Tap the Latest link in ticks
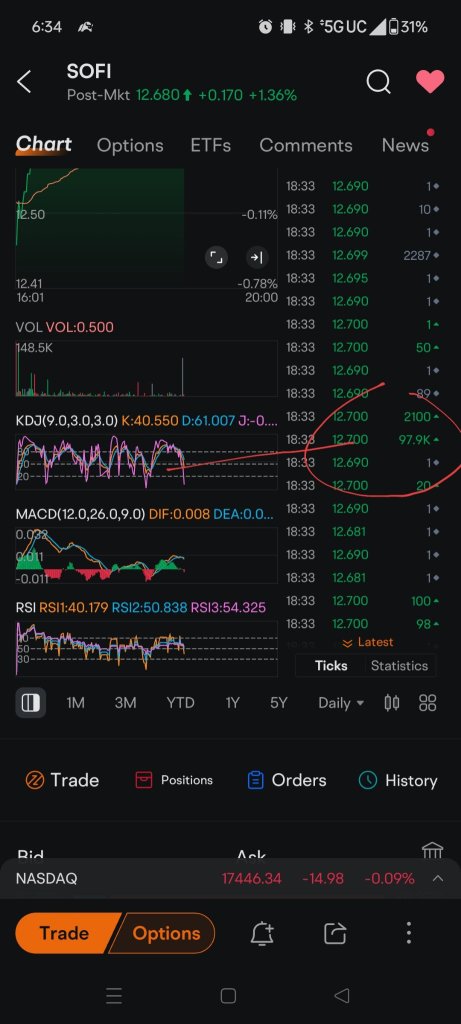The width and height of the screenshot is (461, 1024). (368, 643)
